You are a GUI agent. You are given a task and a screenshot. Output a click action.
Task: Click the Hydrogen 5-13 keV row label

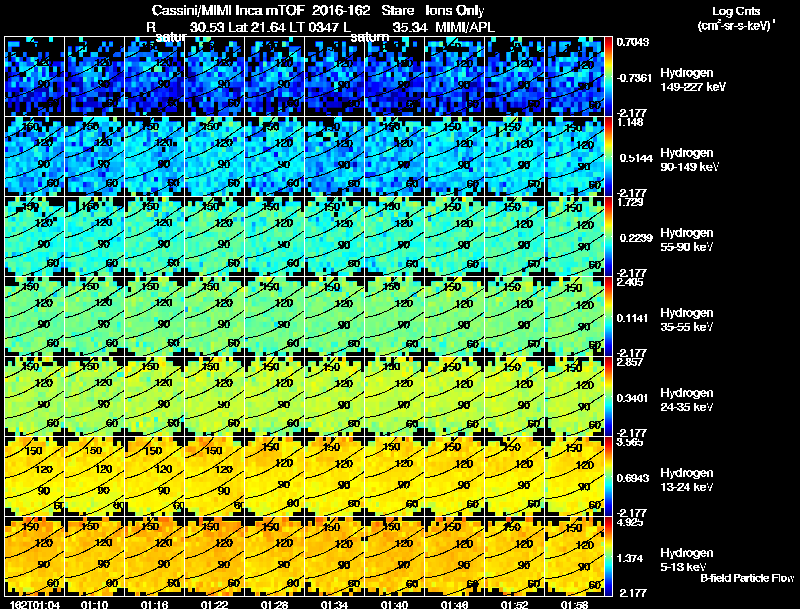coord(687,560)
